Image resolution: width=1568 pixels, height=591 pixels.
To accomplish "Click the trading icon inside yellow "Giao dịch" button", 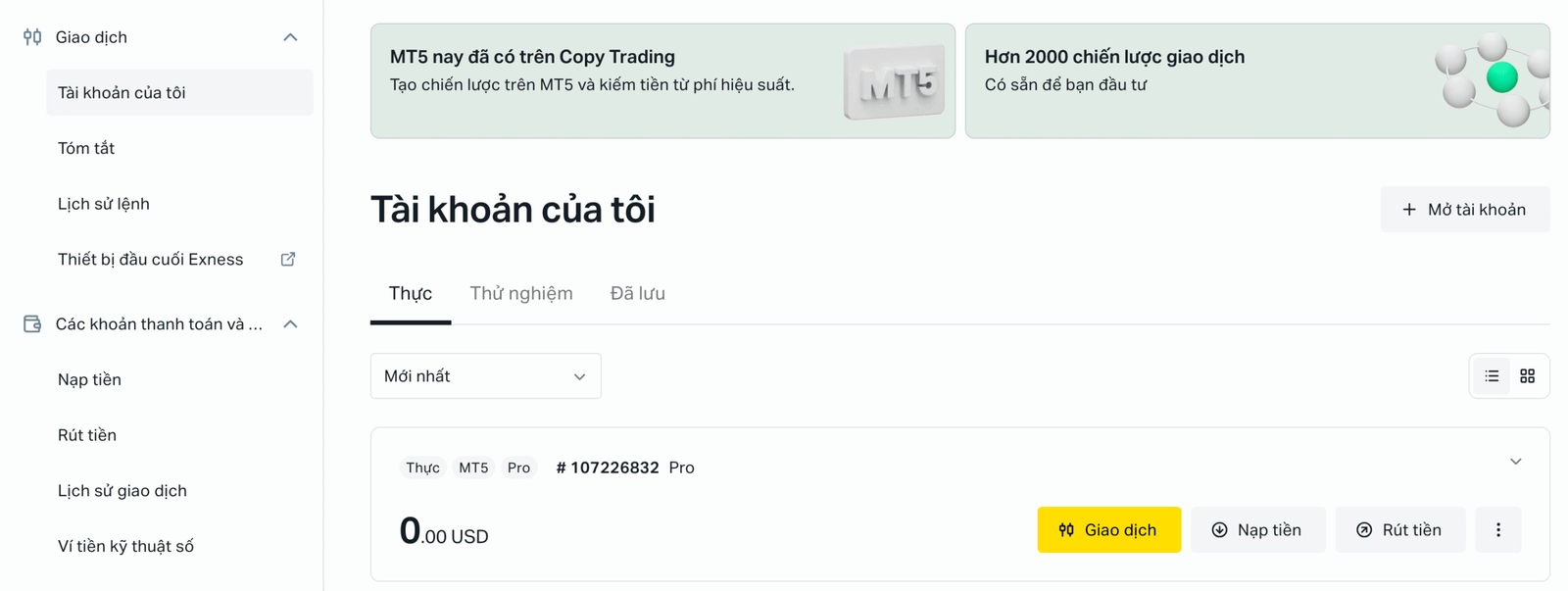I will (x=1065, y=529).
